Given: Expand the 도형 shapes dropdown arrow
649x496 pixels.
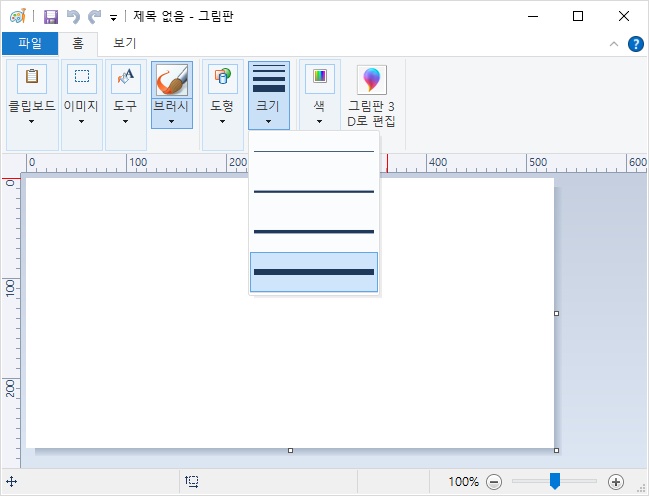Looking at the screenshot, I should pyautogui.click(x=223, y=121).
